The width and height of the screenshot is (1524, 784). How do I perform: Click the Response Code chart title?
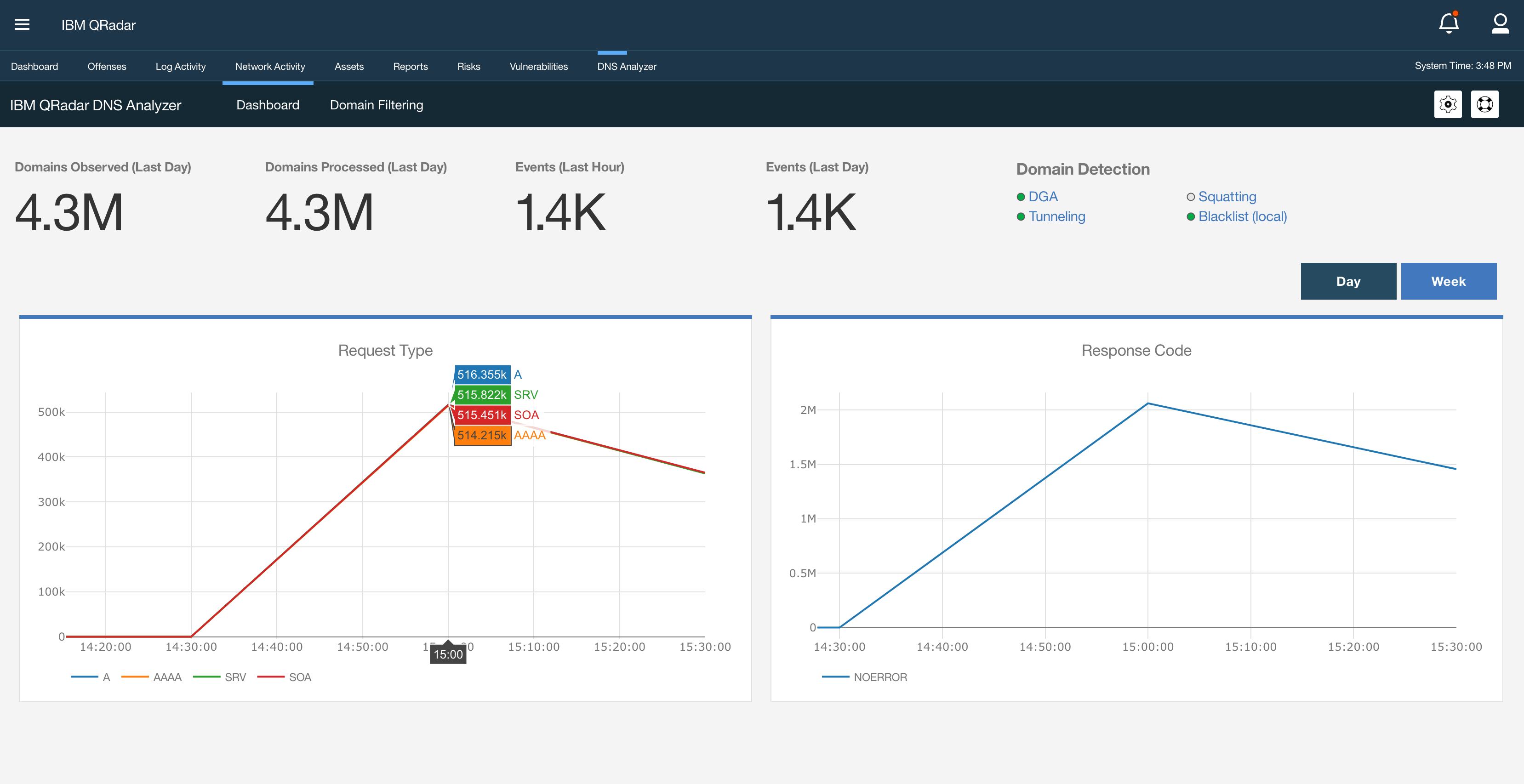pyautogui.click(x=1136, y=350)
